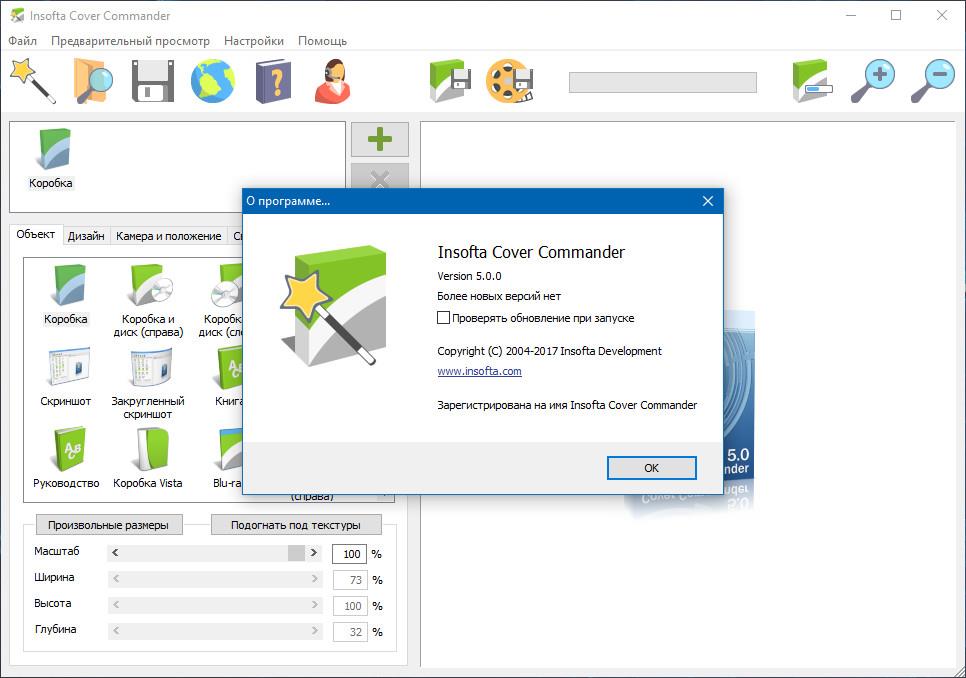
Task: Increase Масштаб with the right arrow
Action: pyautogui.click(x=314, y=553)
